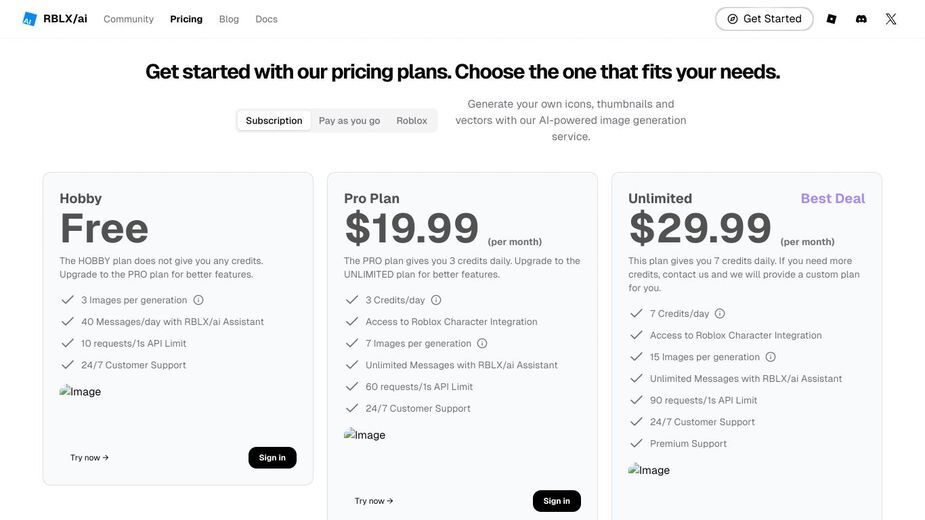
Task: Click the broken Image thumbnail in Unlimited plan
Action: 649,470
